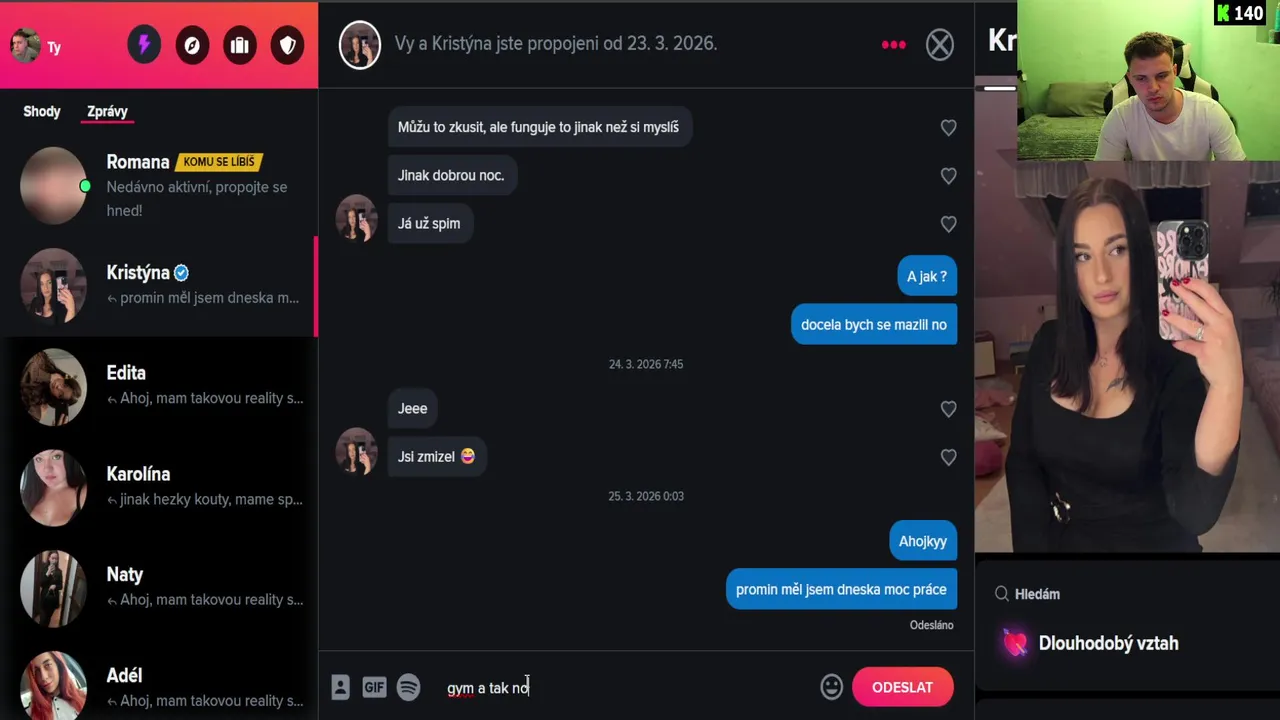Click the contact card icon in message bar

coord(340,687)
